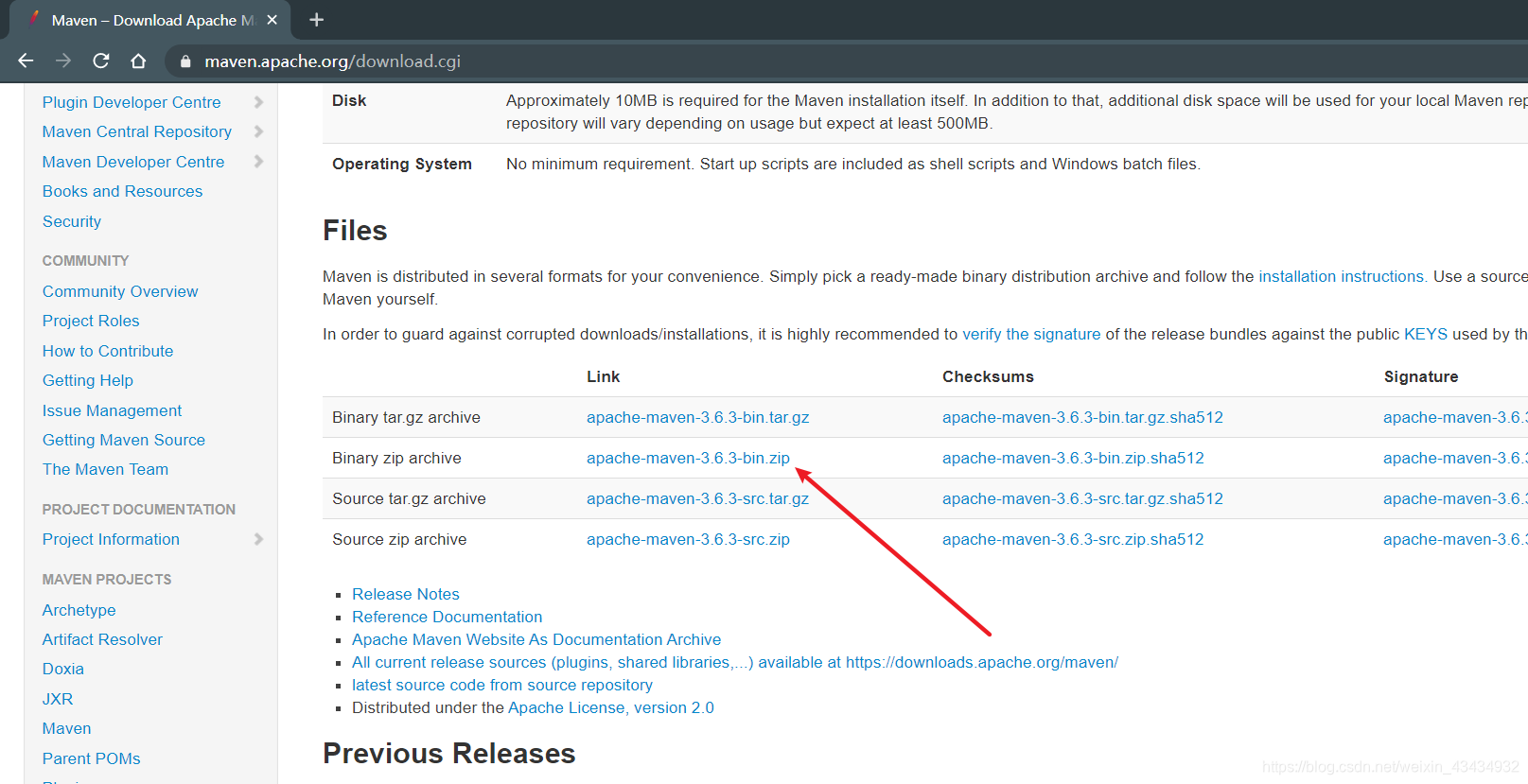
Task: Download apache-maven-3.6.3-src.zip
Action: 688,539
